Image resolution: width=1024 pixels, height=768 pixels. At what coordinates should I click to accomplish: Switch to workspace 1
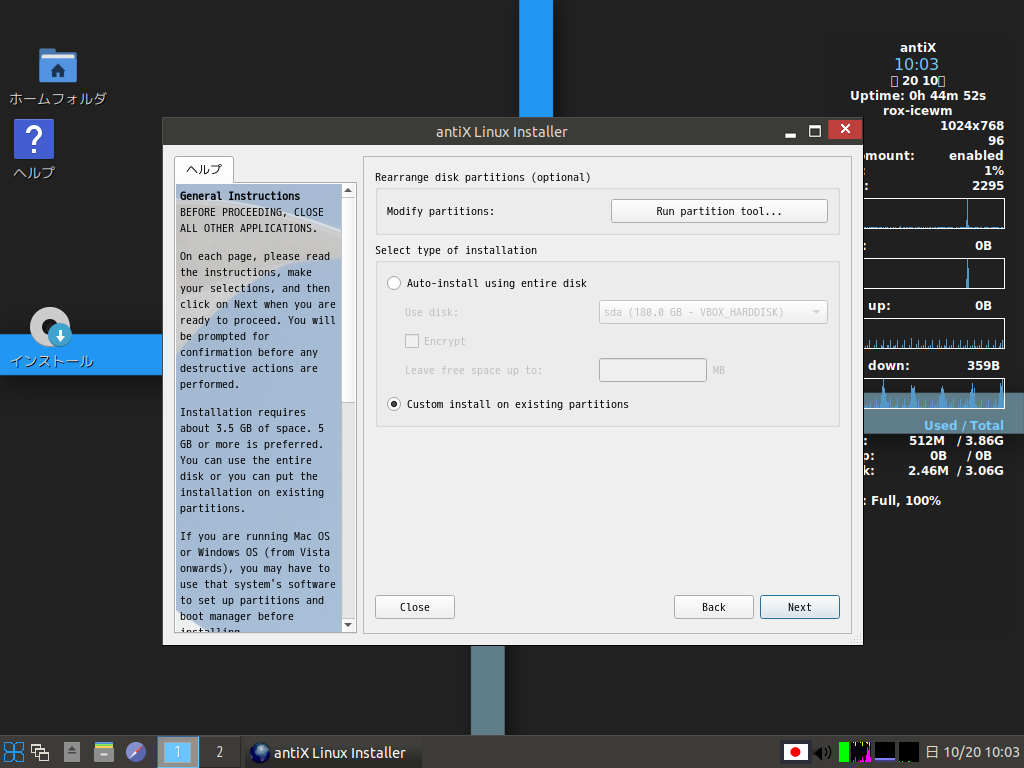178,752
